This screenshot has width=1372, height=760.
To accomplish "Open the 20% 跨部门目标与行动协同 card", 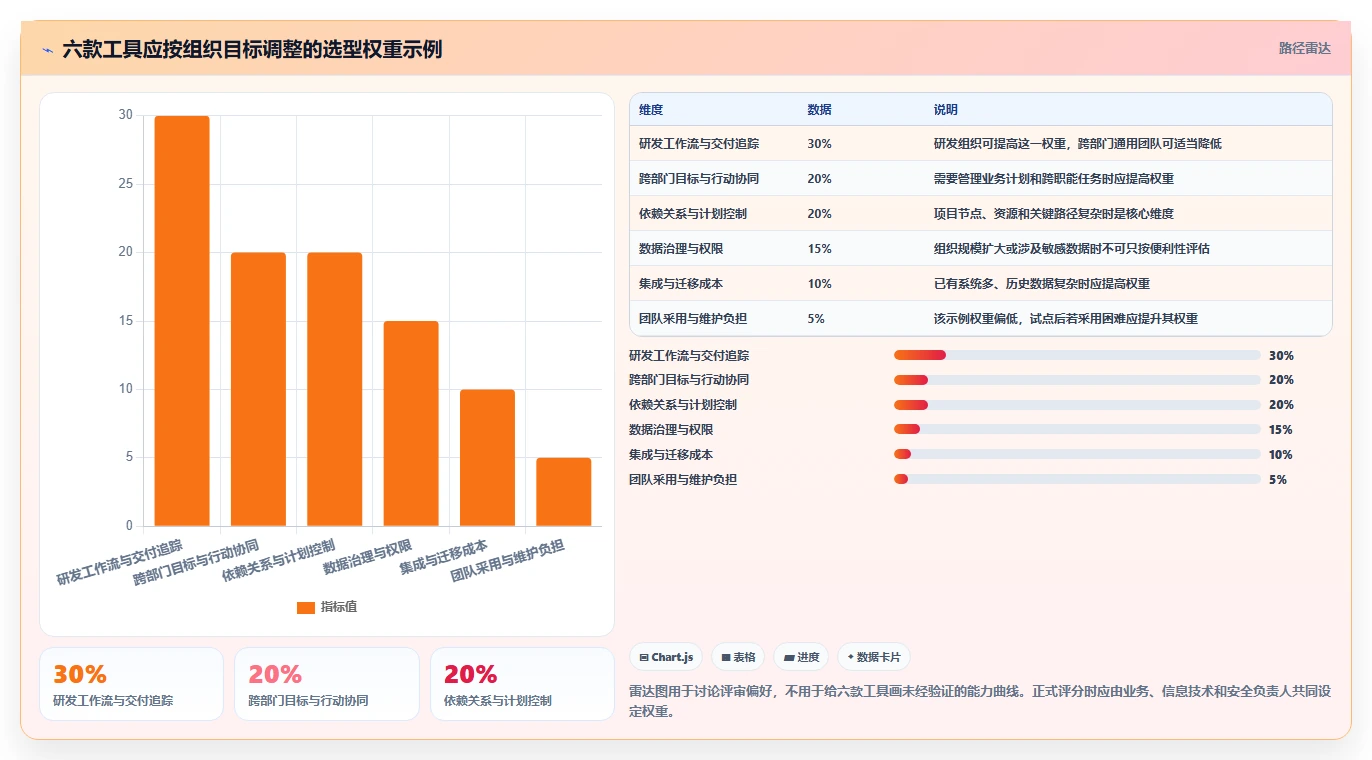I will (x=327, y=684).
